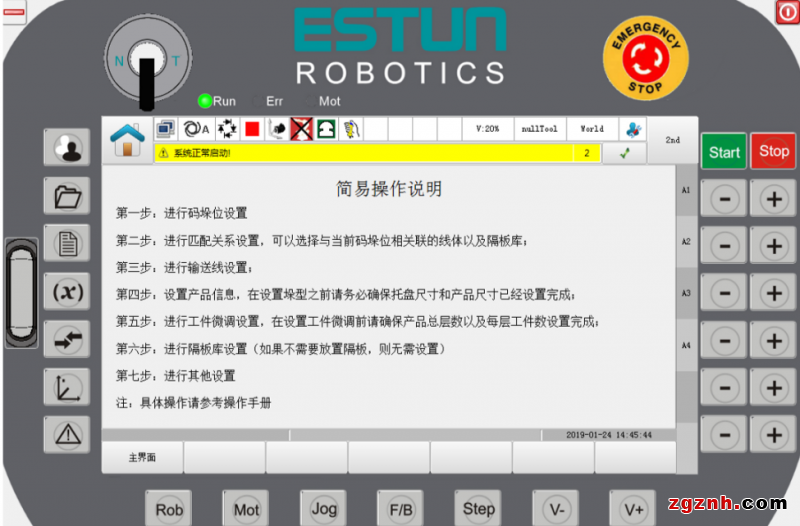Decrease axis A3 with the minus button
Screen dimensions: 800x526
tap(724, 293)
